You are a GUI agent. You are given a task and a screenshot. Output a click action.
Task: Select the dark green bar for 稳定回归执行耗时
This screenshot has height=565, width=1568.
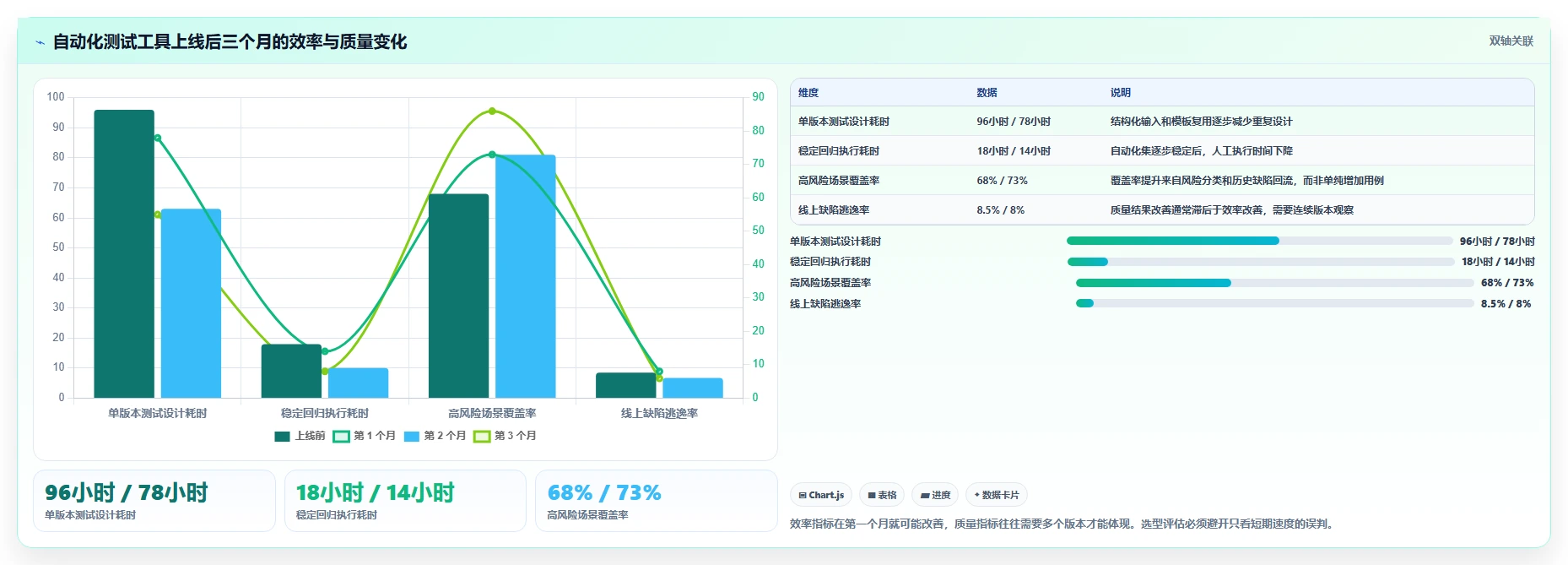tap(291, 371)
